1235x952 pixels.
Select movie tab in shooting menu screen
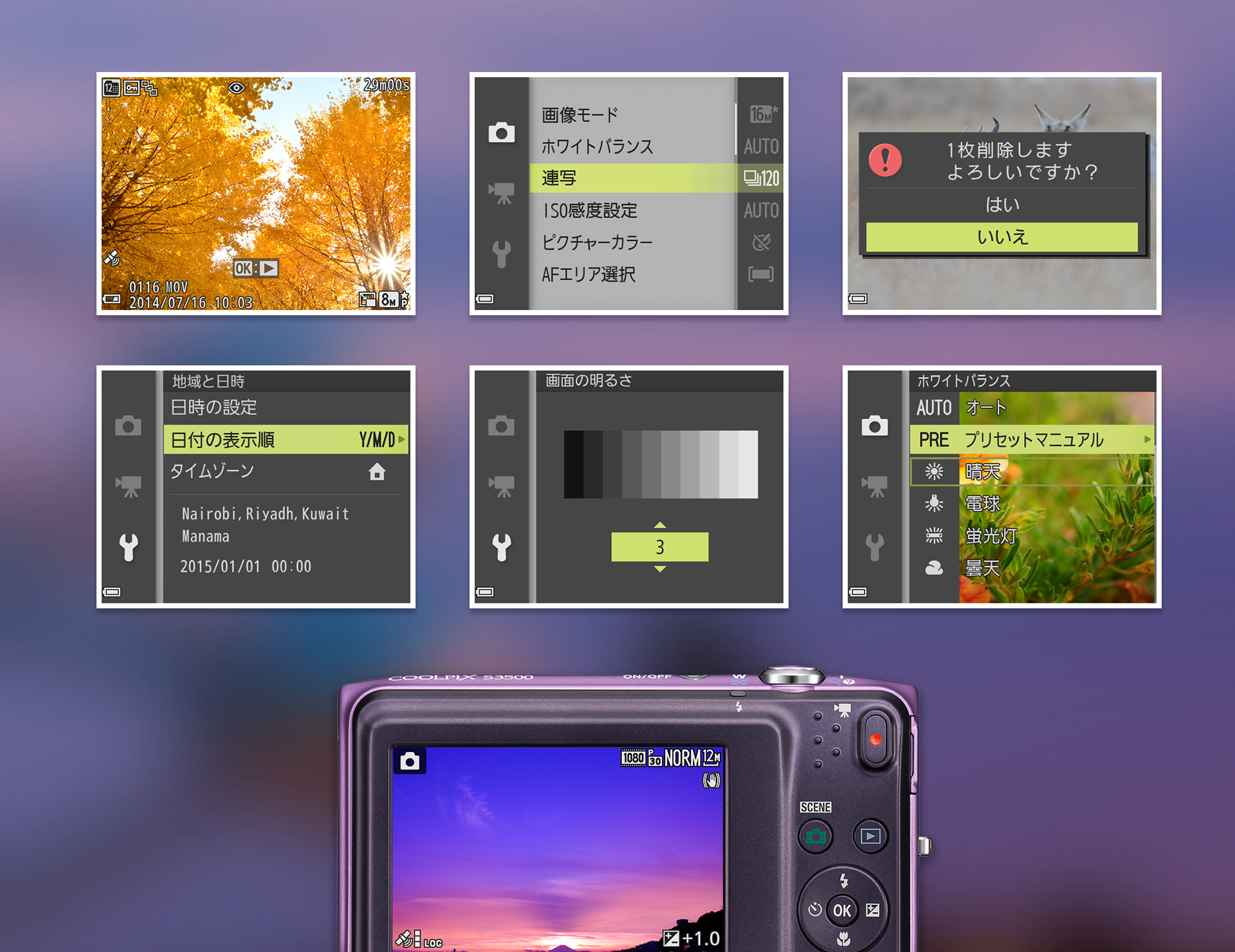pos(502,192)
